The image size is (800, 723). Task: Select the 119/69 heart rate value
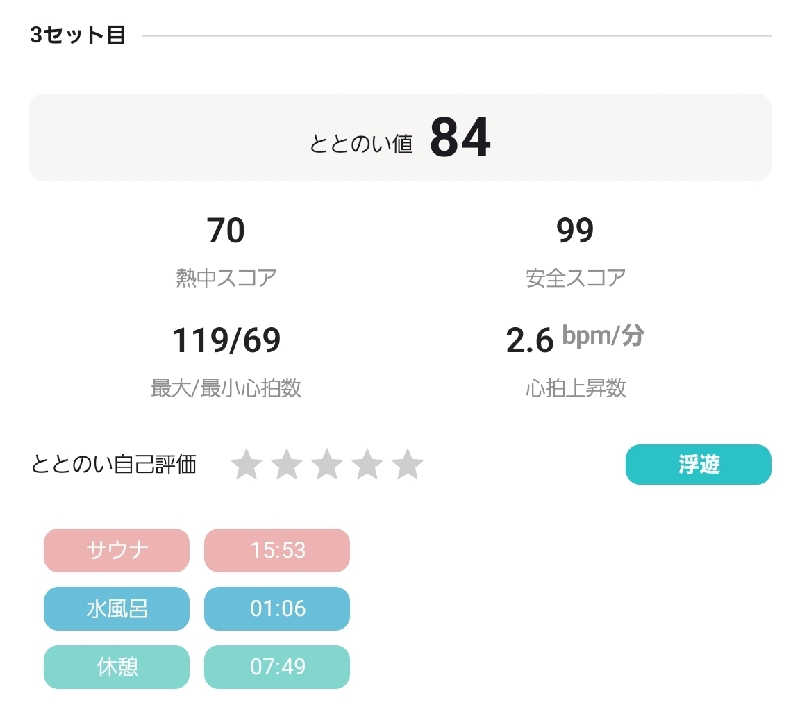pyautogui.click(x=226, y=341)
